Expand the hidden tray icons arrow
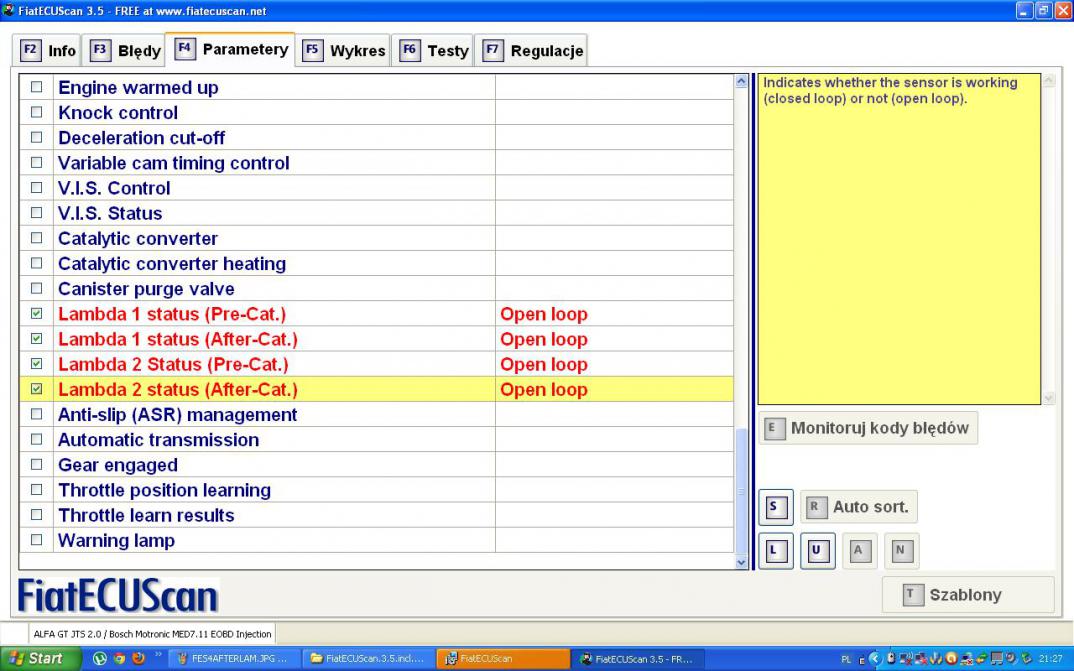 point(875,659)
